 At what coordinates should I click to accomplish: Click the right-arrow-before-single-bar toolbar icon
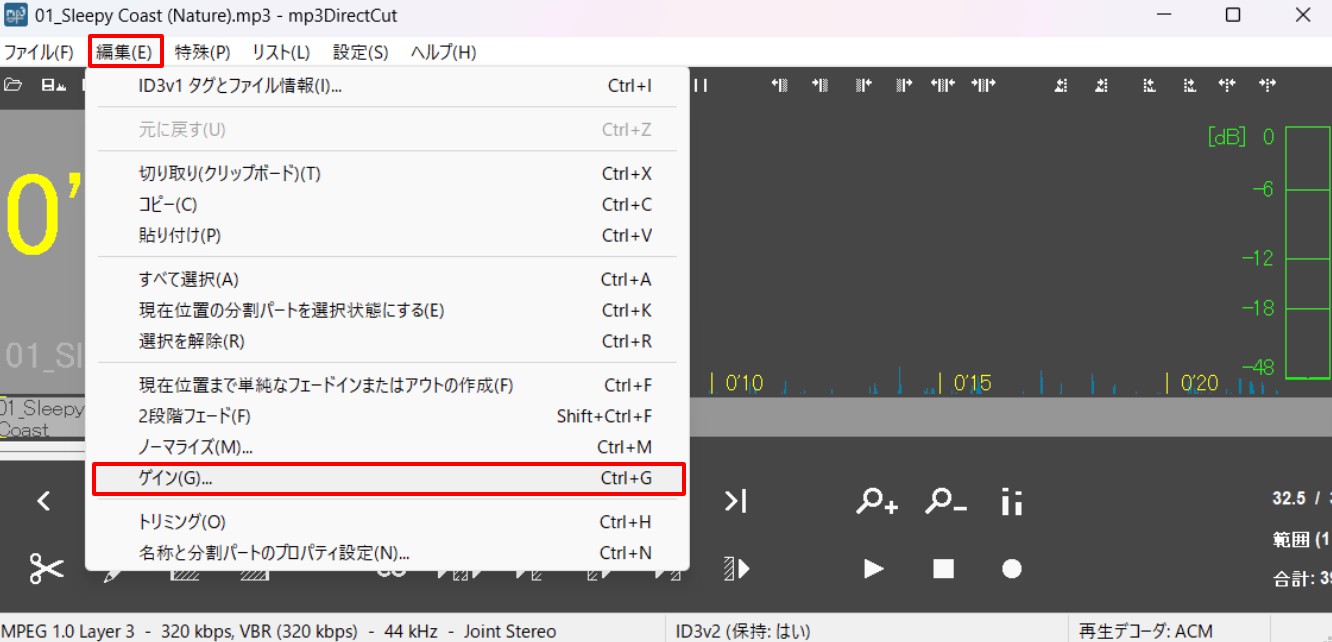click(820, 85)
